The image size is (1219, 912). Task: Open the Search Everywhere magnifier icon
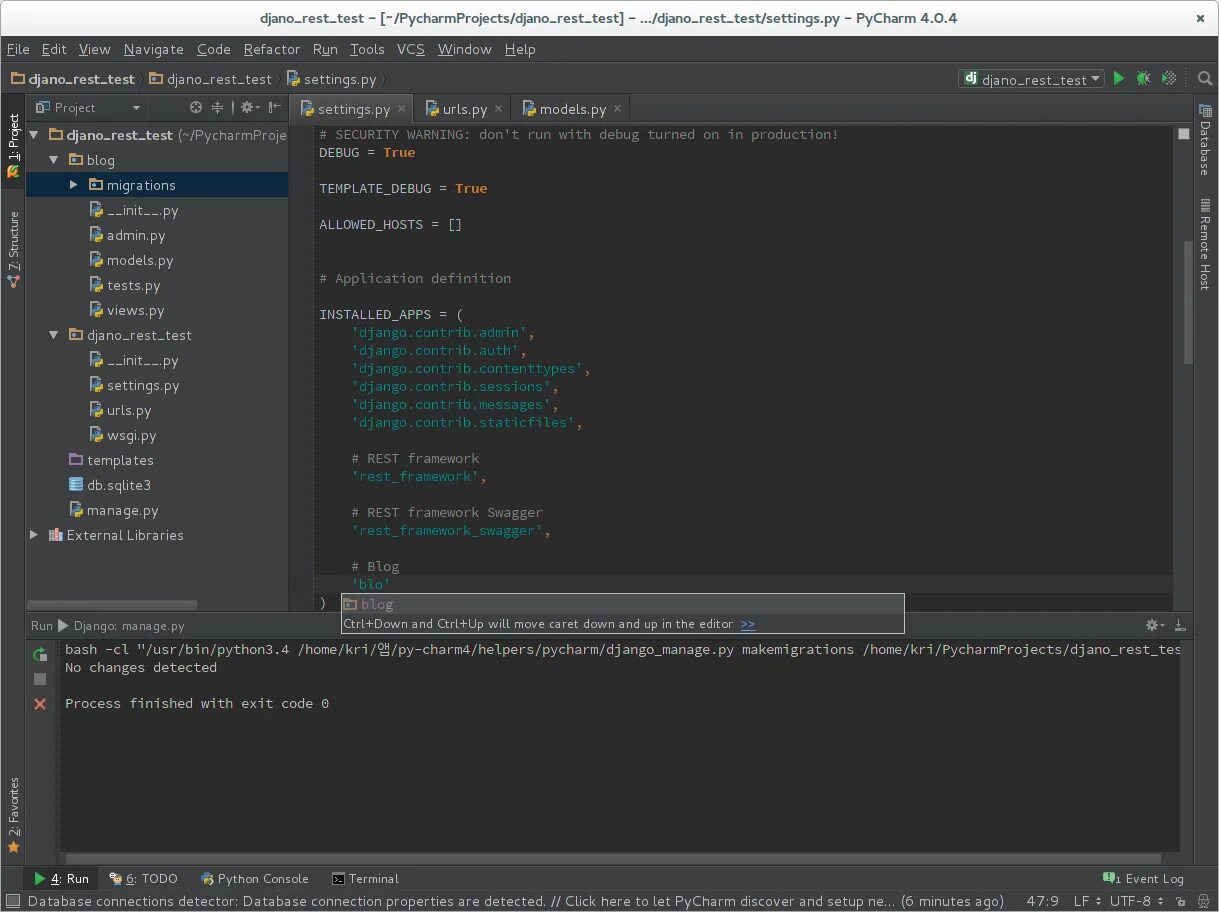(x=1205, y=78)
